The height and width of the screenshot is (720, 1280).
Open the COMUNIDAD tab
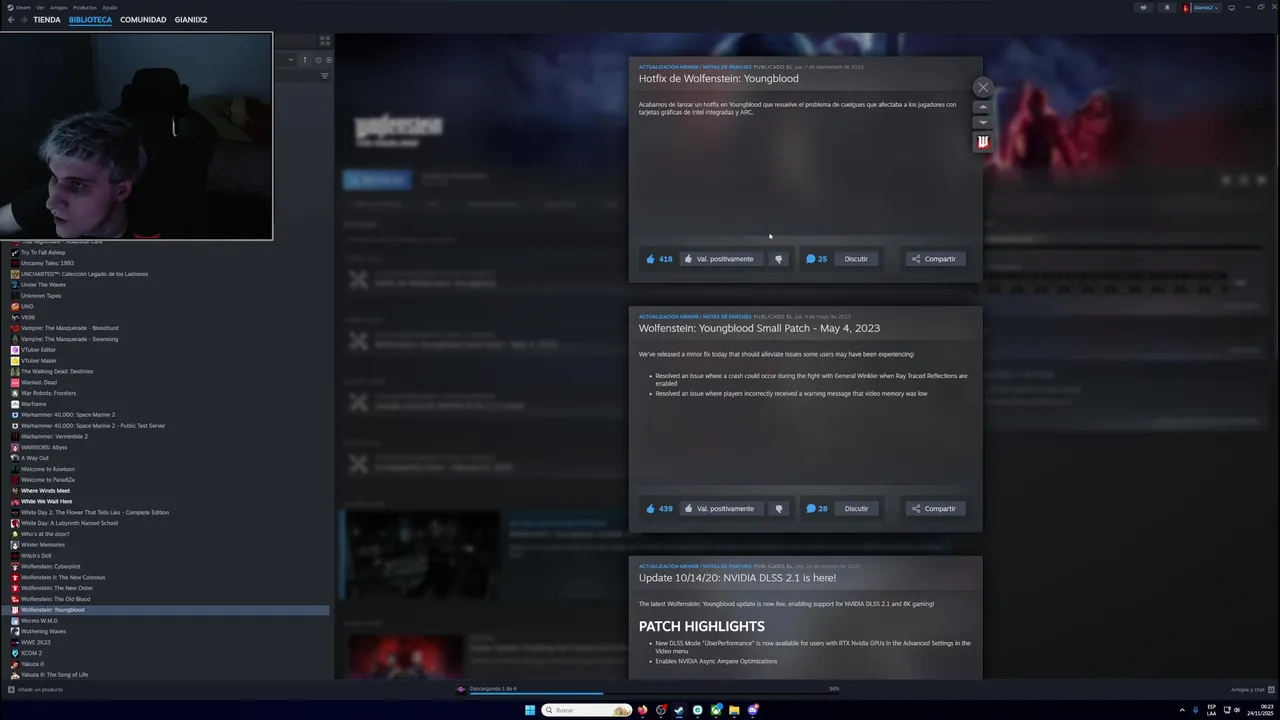coord(143,20)
